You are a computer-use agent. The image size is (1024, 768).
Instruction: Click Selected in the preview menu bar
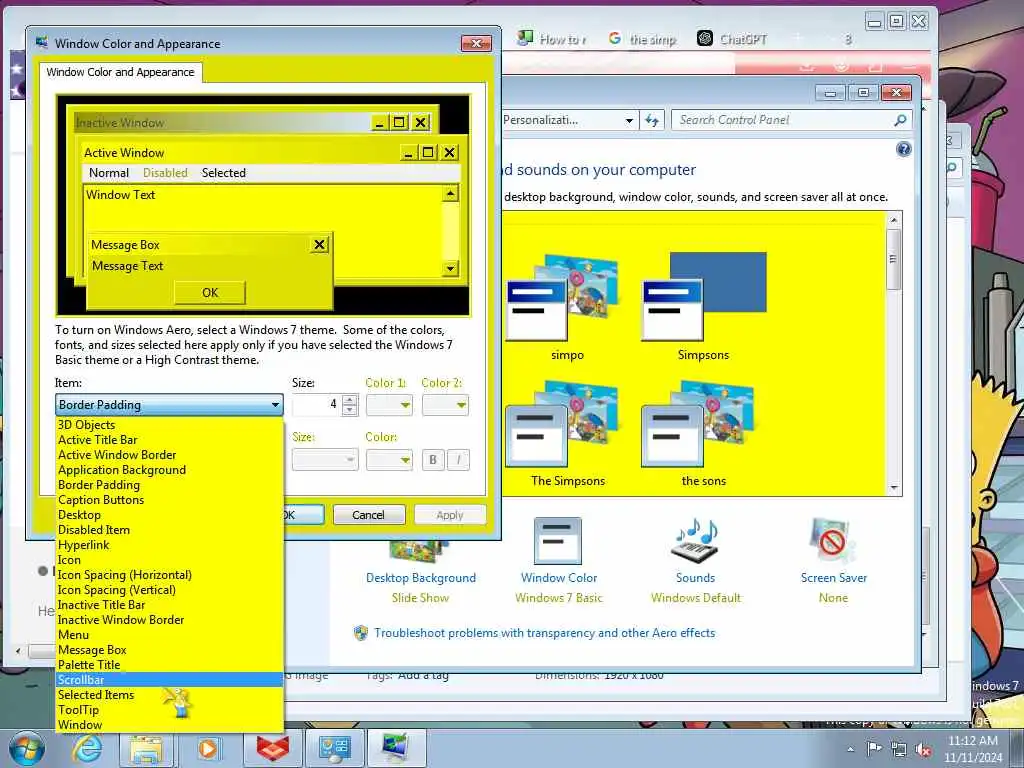click(x=223, y=172)
